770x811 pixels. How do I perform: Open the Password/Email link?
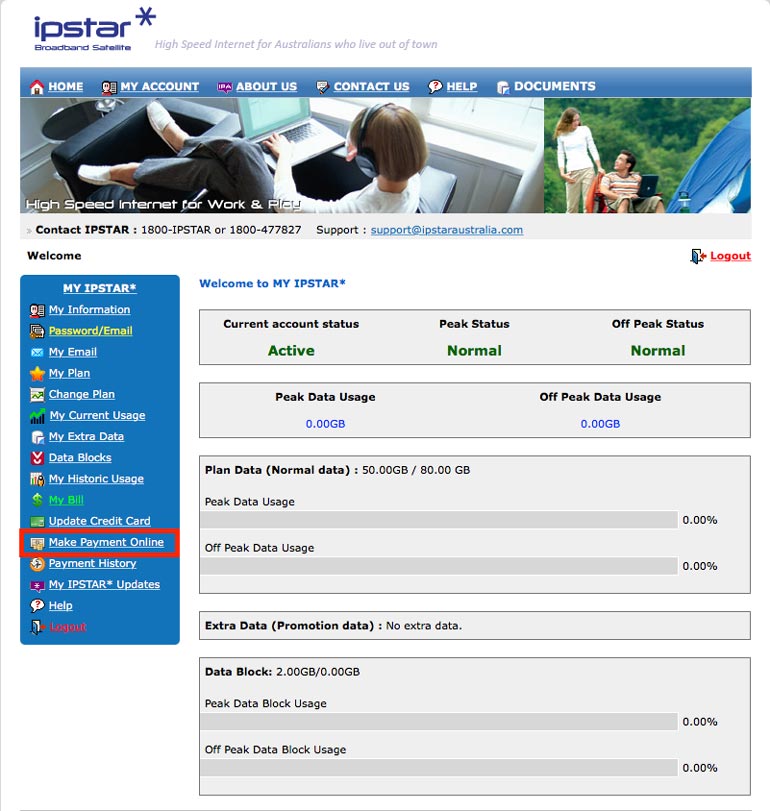[x=90, y=331]
